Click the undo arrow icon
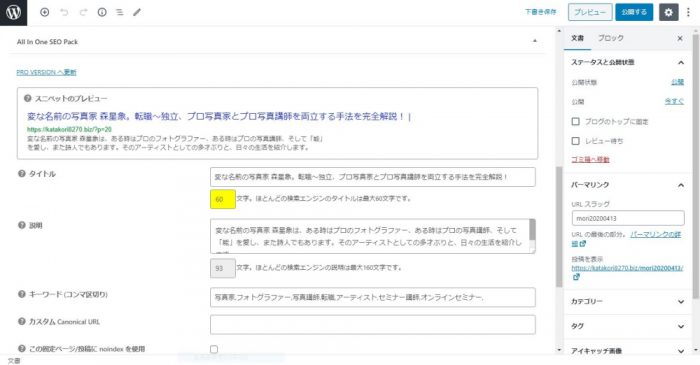This screenshot has height=365, width=700. (64, 12)
